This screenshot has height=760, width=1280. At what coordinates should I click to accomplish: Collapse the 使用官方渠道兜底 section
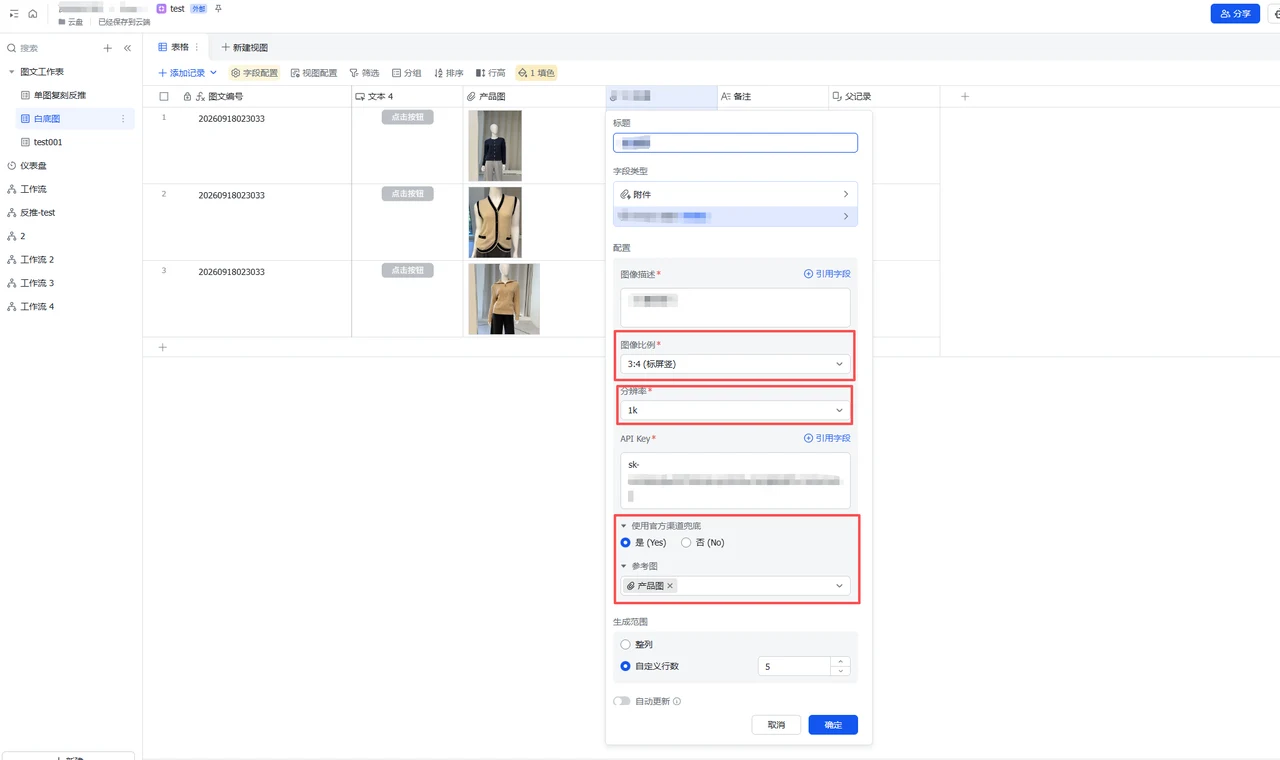pos(624,525)
